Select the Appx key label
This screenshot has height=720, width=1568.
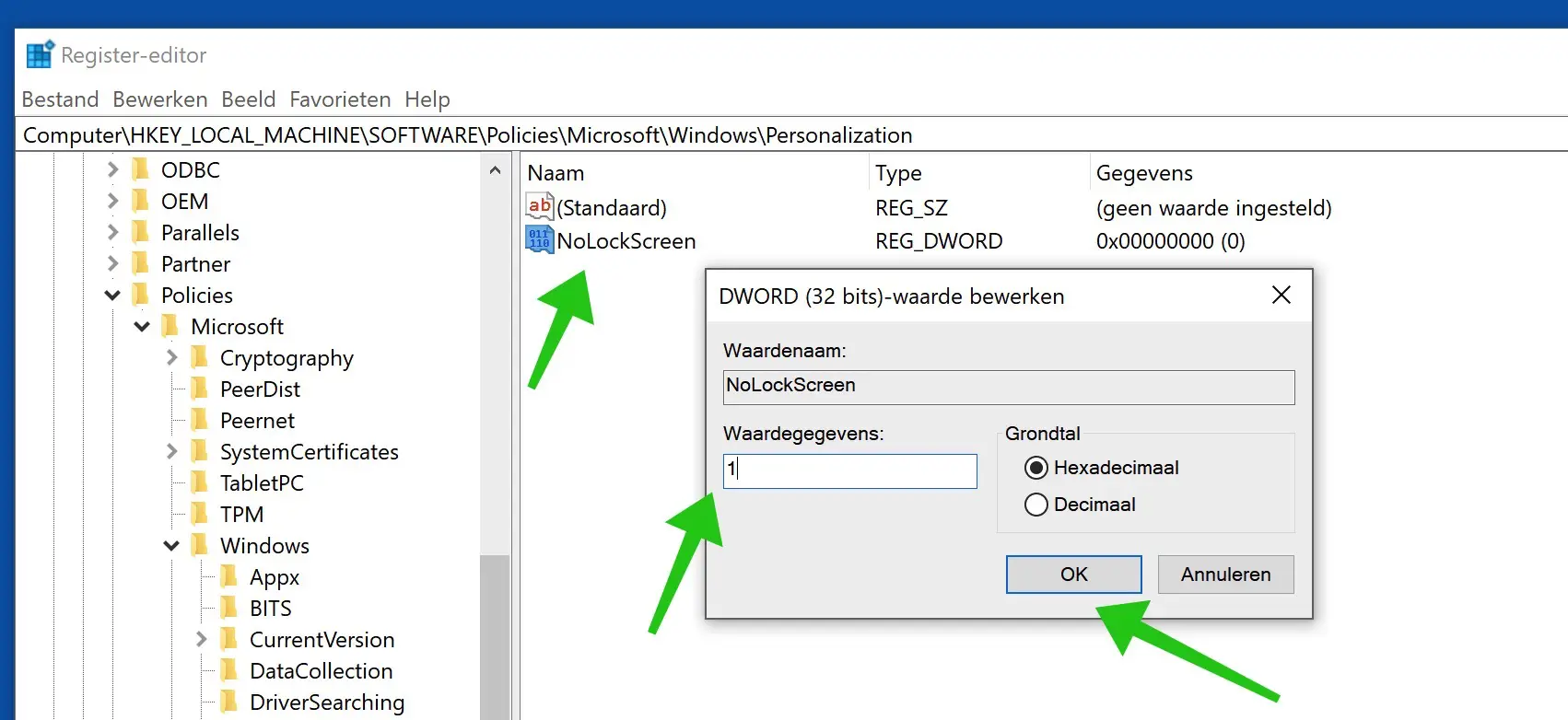[275, 577]
